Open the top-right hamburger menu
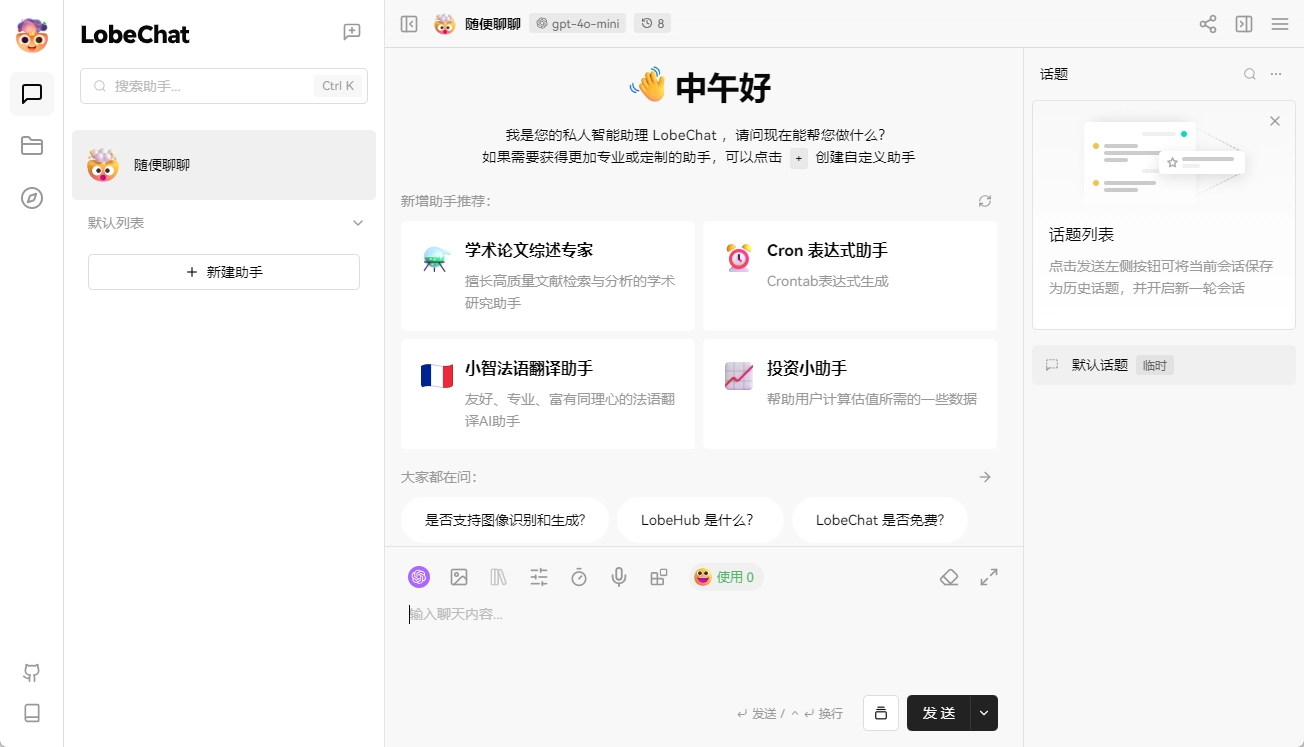The image size is (1304, 747). tap(1279, 23)
